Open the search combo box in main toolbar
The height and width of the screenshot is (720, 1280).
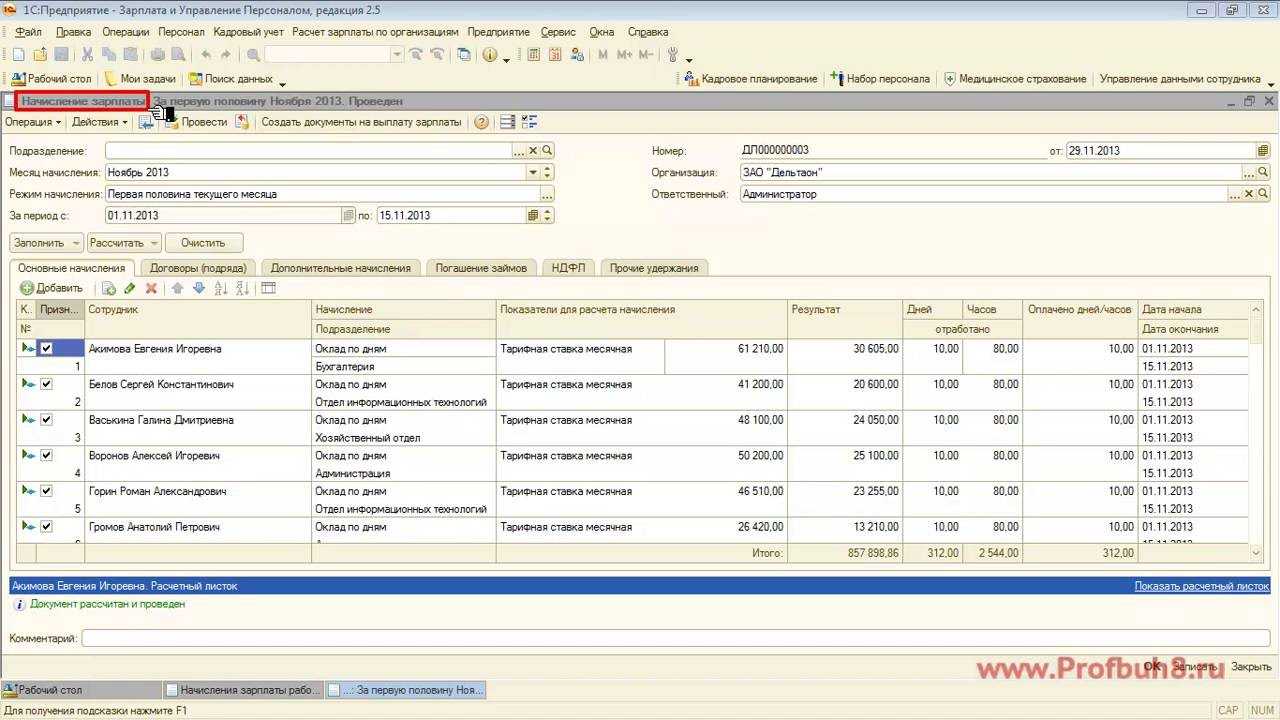click(334, 55)
